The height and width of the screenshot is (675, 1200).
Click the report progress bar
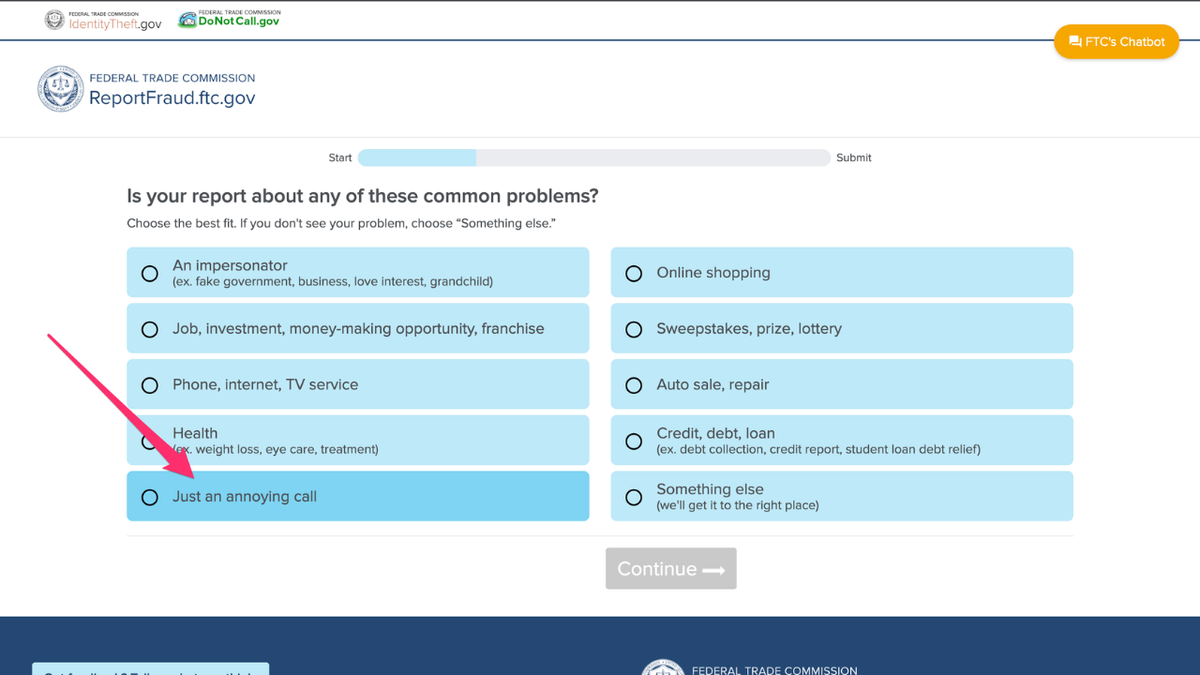[x=594, y=158]
